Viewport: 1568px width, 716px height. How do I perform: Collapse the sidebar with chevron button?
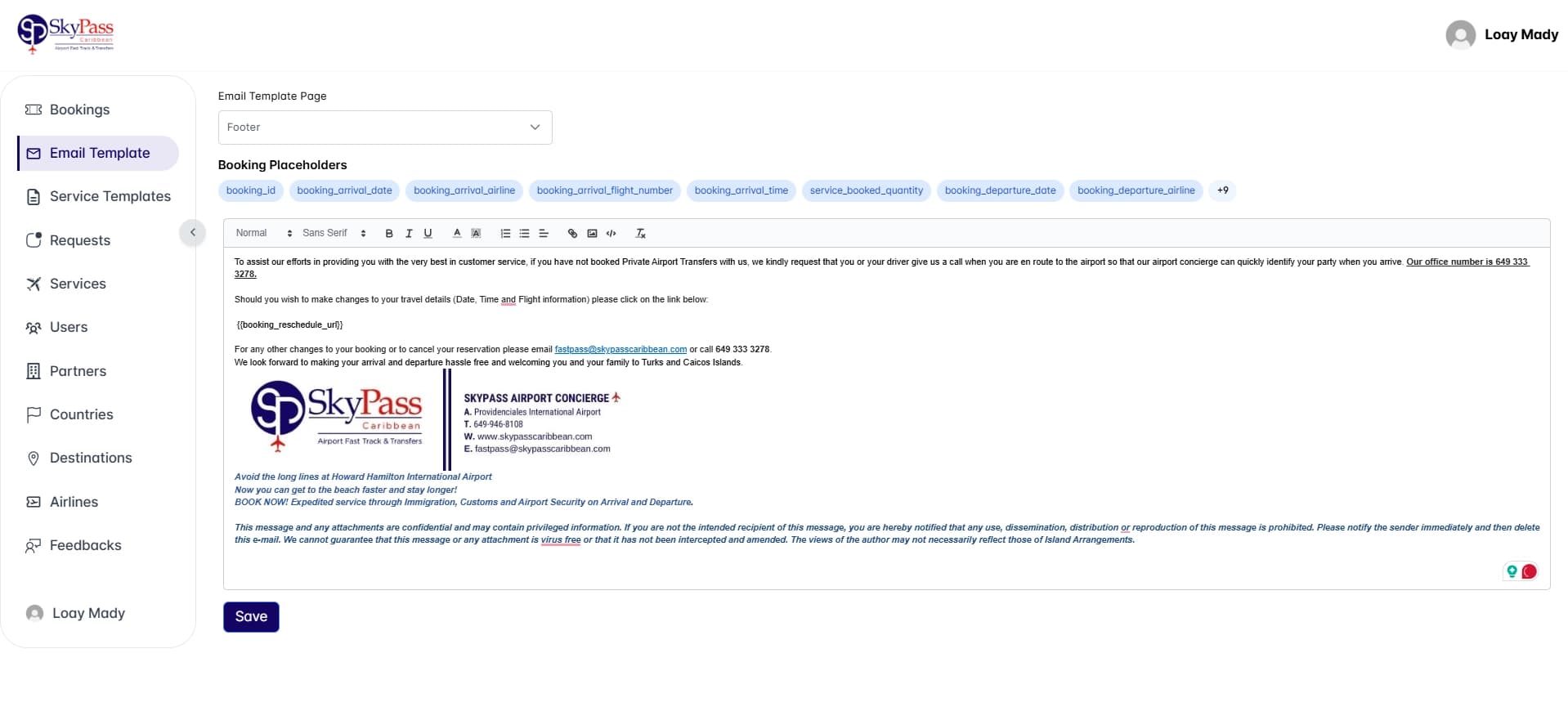pos(193,232)
